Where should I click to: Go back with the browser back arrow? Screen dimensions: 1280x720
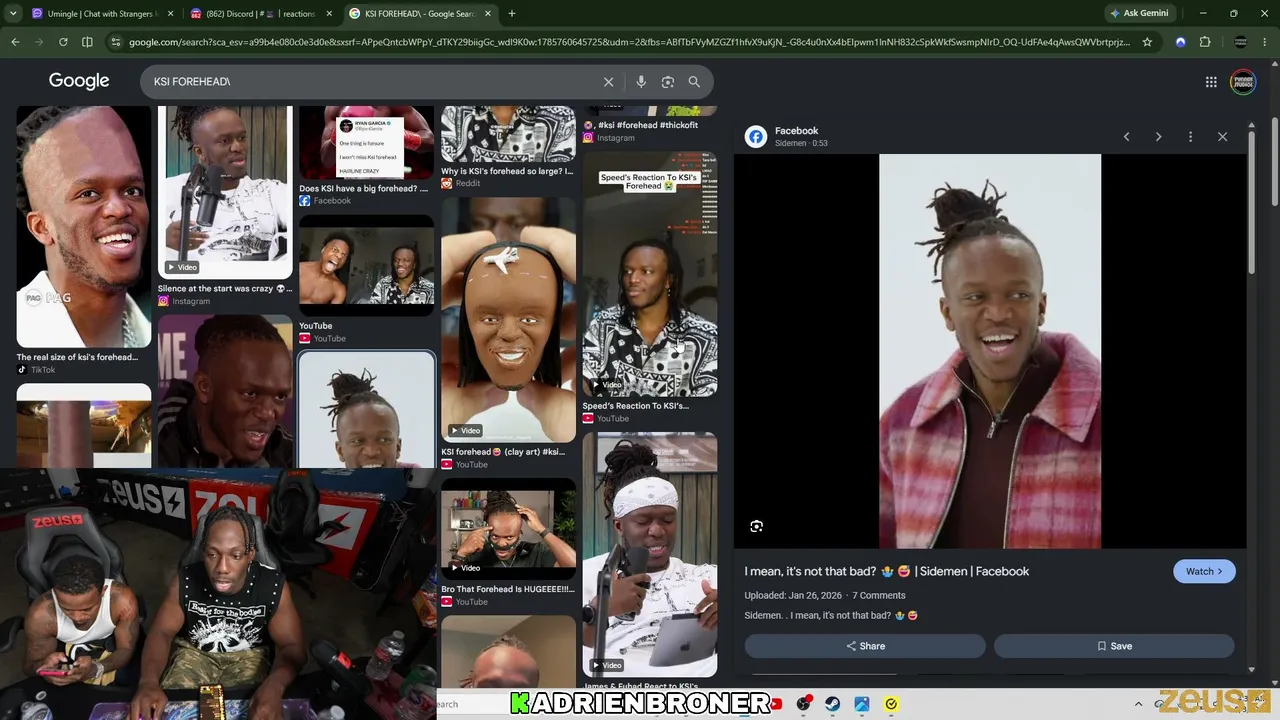[15, 42]
